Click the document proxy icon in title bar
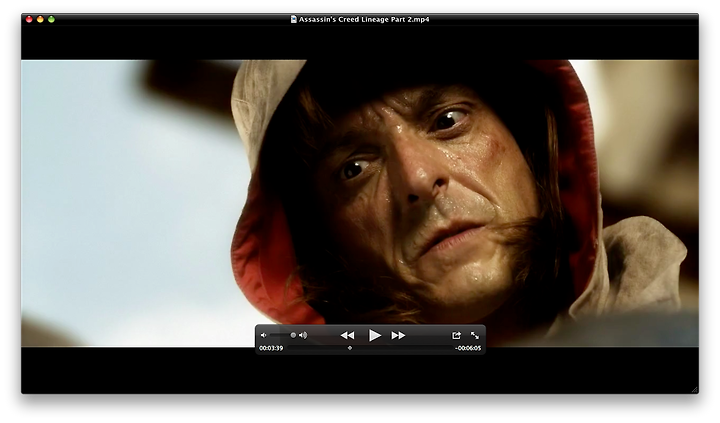The image size is (720, 423). tap(294, 19)
